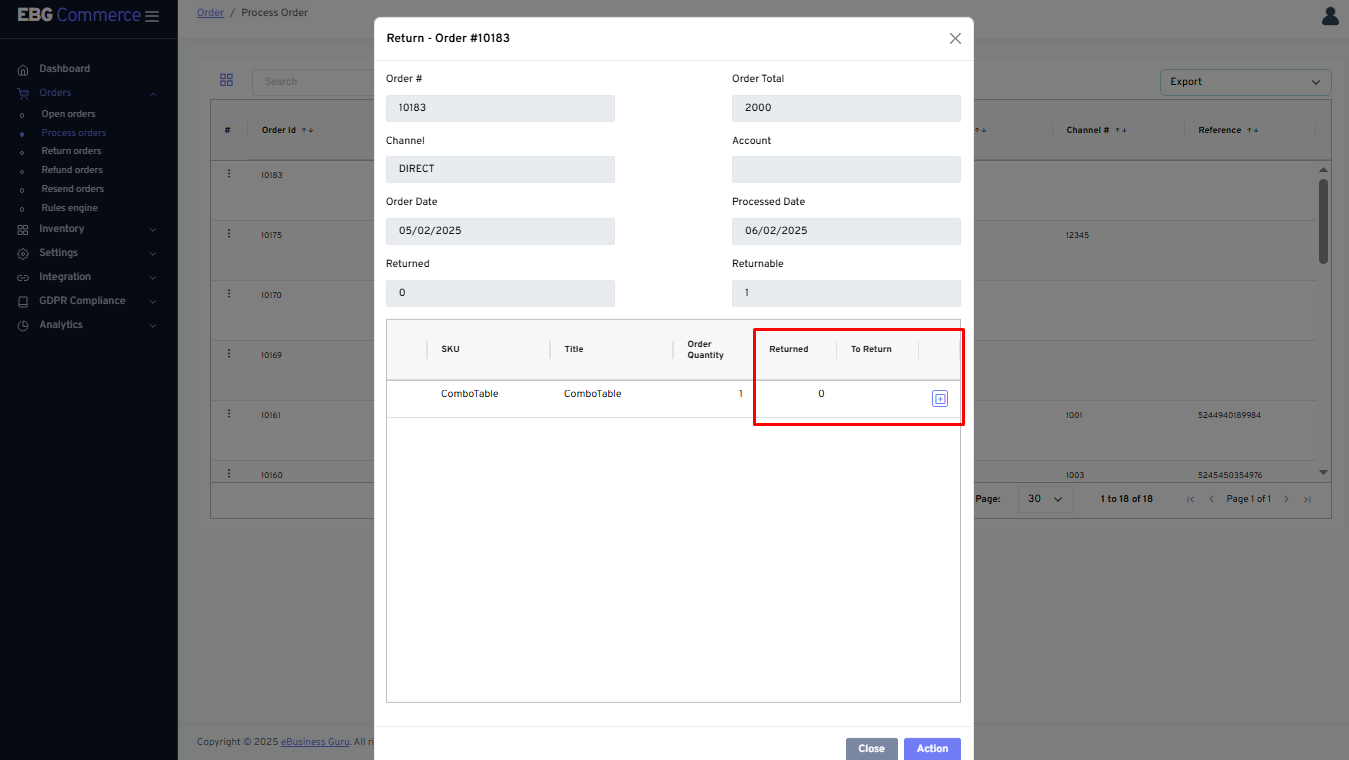Click the grid view icon beside Search

(x=226, y=81)
